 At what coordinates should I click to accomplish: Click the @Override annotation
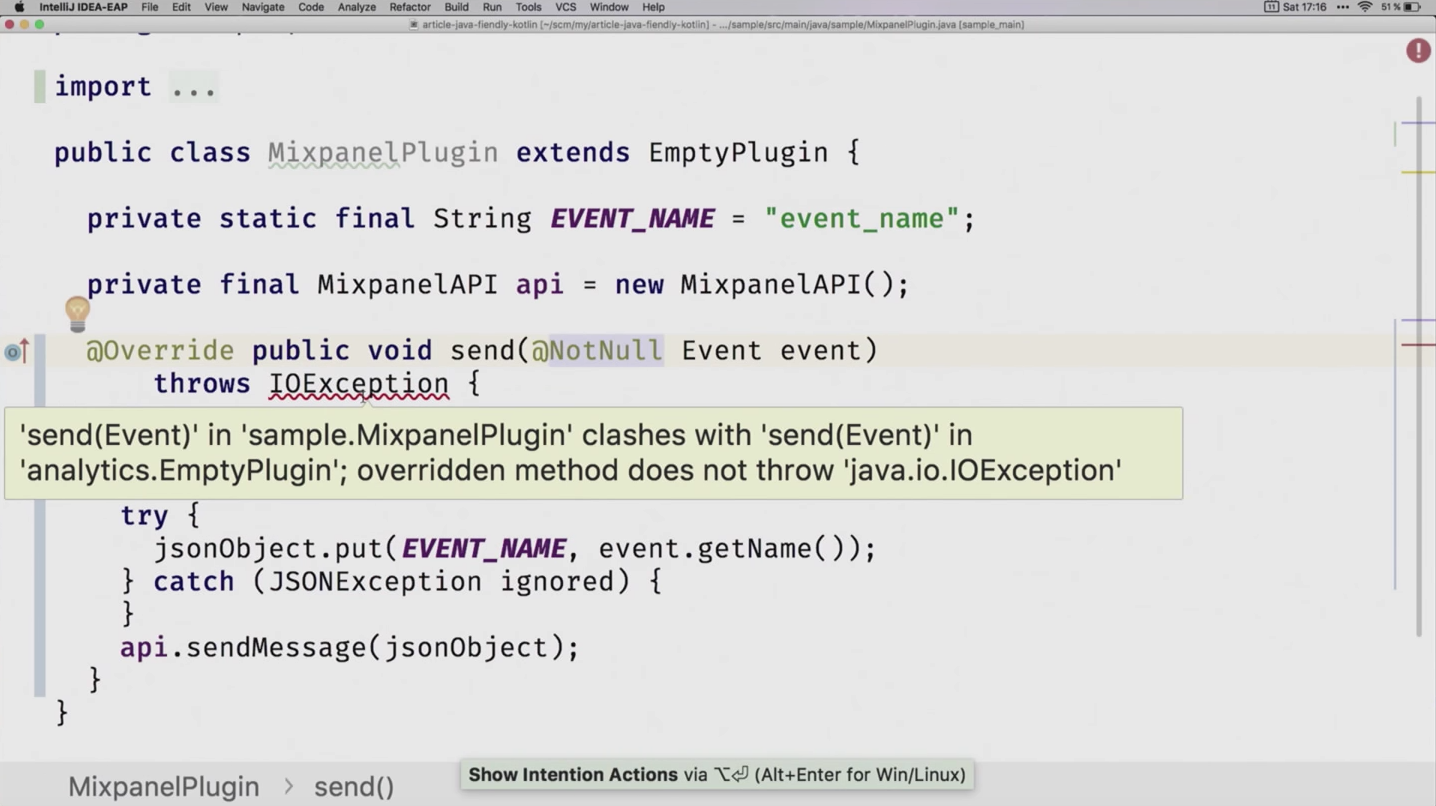coord(160,351)
